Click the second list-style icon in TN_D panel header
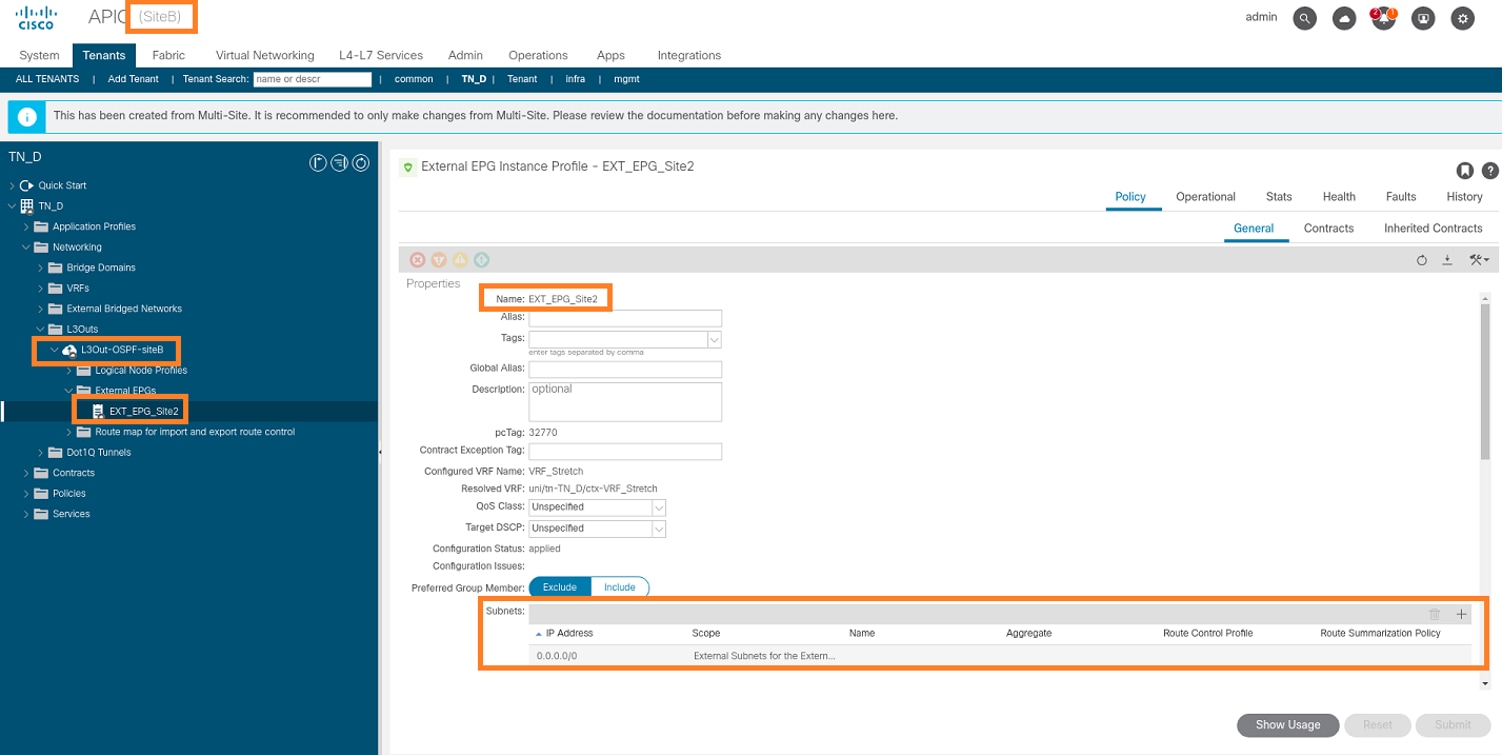This screenshot has width=1504, height=755. tap(340, 163)
